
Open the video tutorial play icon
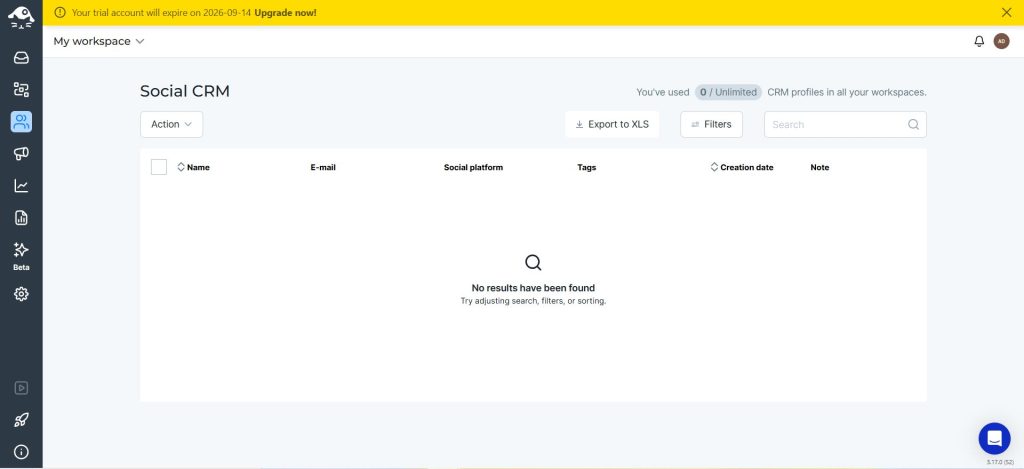click(21, 388)
